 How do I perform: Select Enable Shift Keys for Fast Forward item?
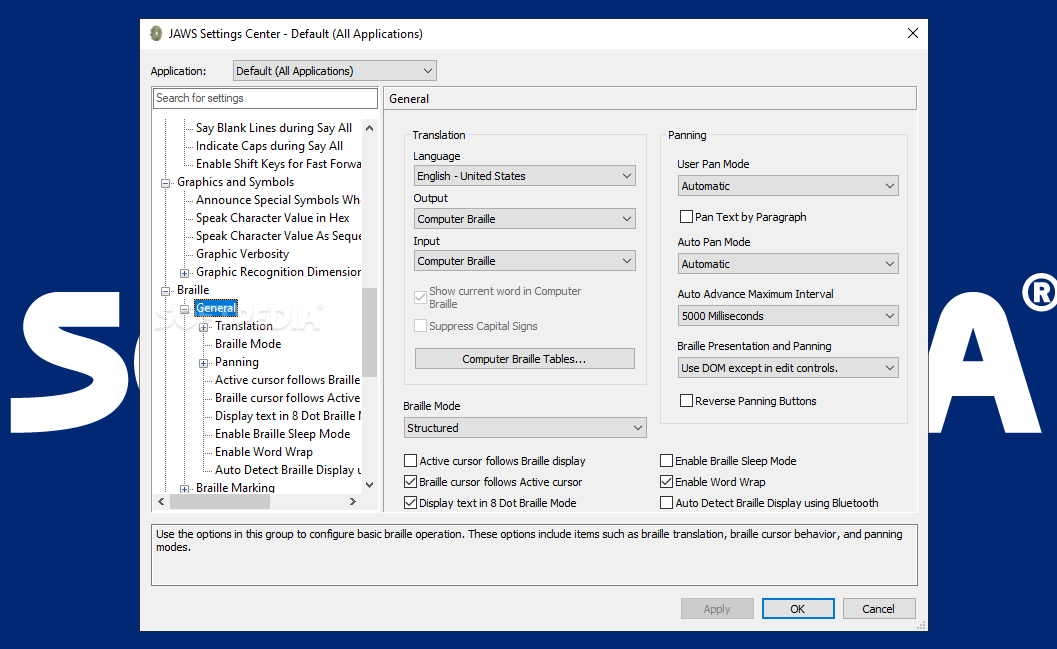point(278,164)
